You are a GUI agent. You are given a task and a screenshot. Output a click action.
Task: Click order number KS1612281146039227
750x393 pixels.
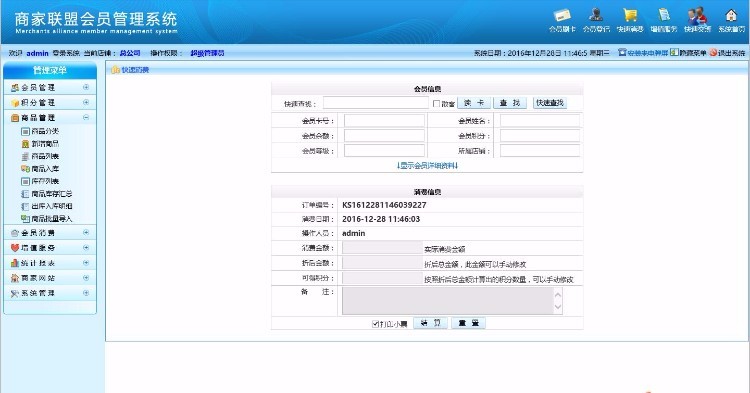[384, 205]
